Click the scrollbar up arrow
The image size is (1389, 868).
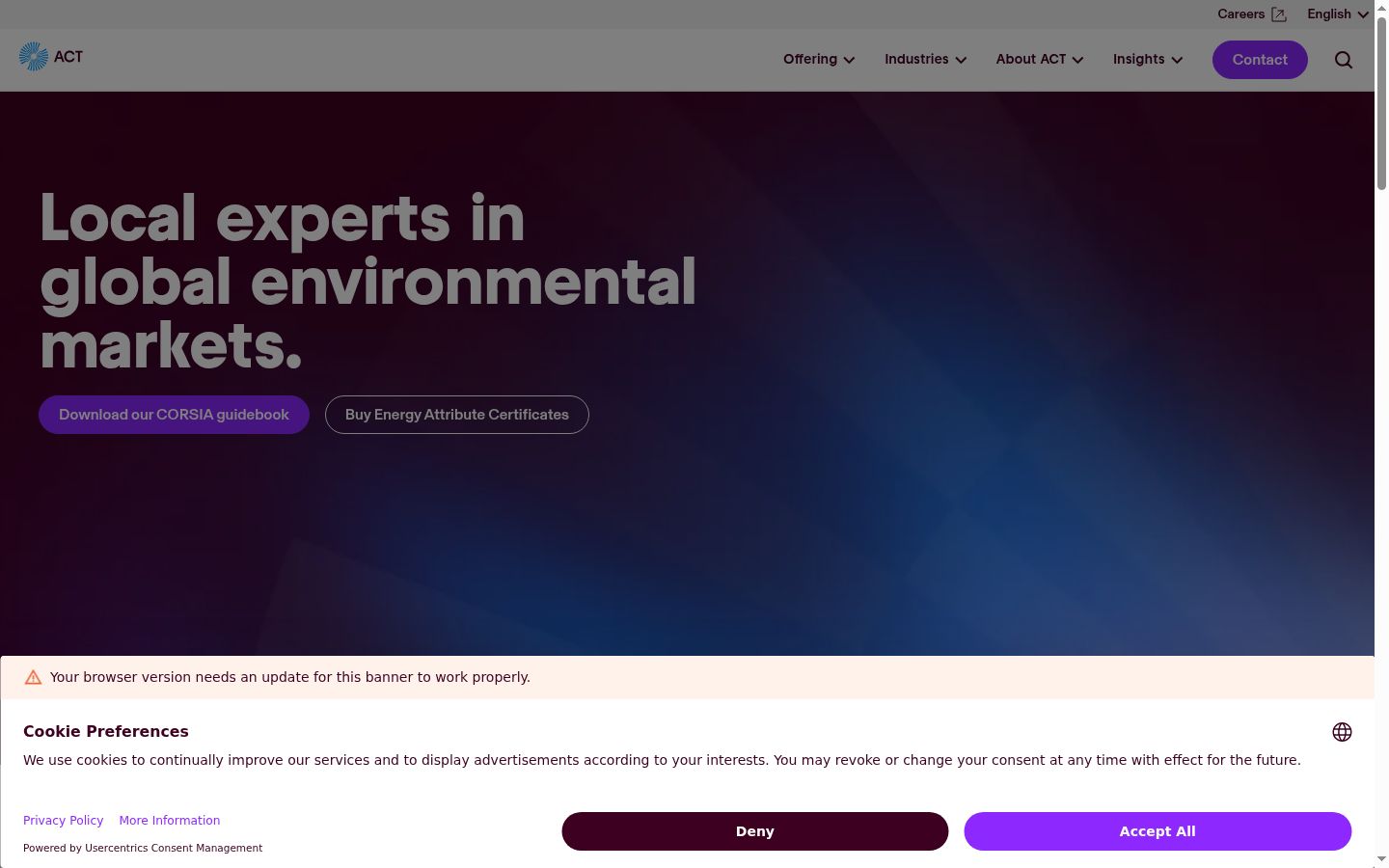[1381, 8]
